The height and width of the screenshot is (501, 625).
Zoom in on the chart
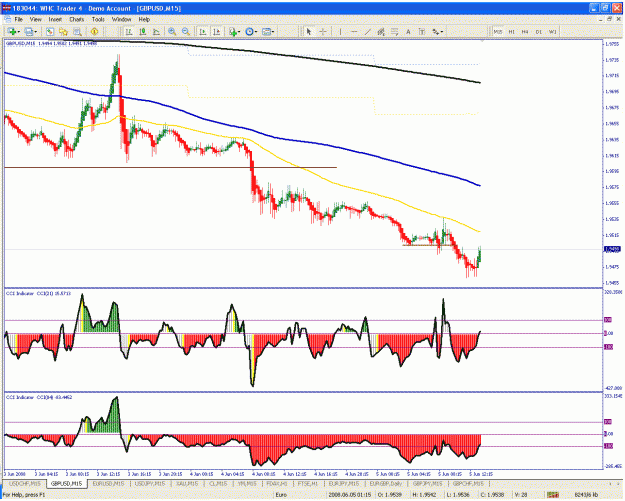click(x=172, y=31)
